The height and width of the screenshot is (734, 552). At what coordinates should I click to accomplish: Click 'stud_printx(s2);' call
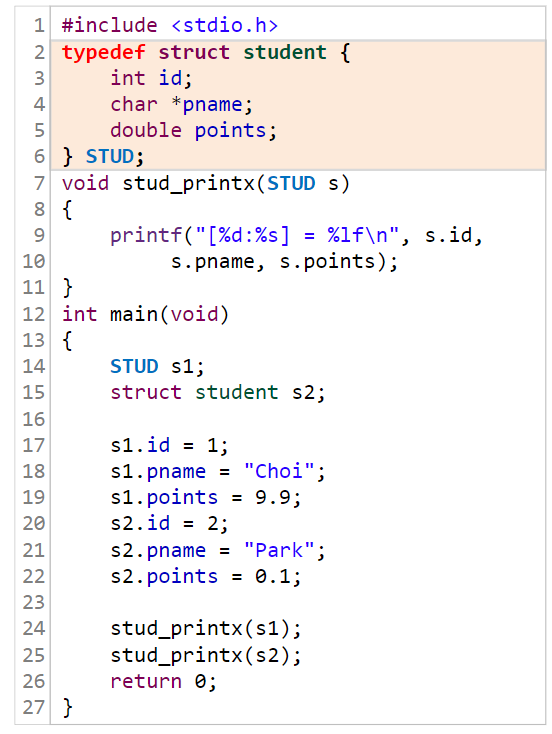pyautogui.click(x=206, y=655)
